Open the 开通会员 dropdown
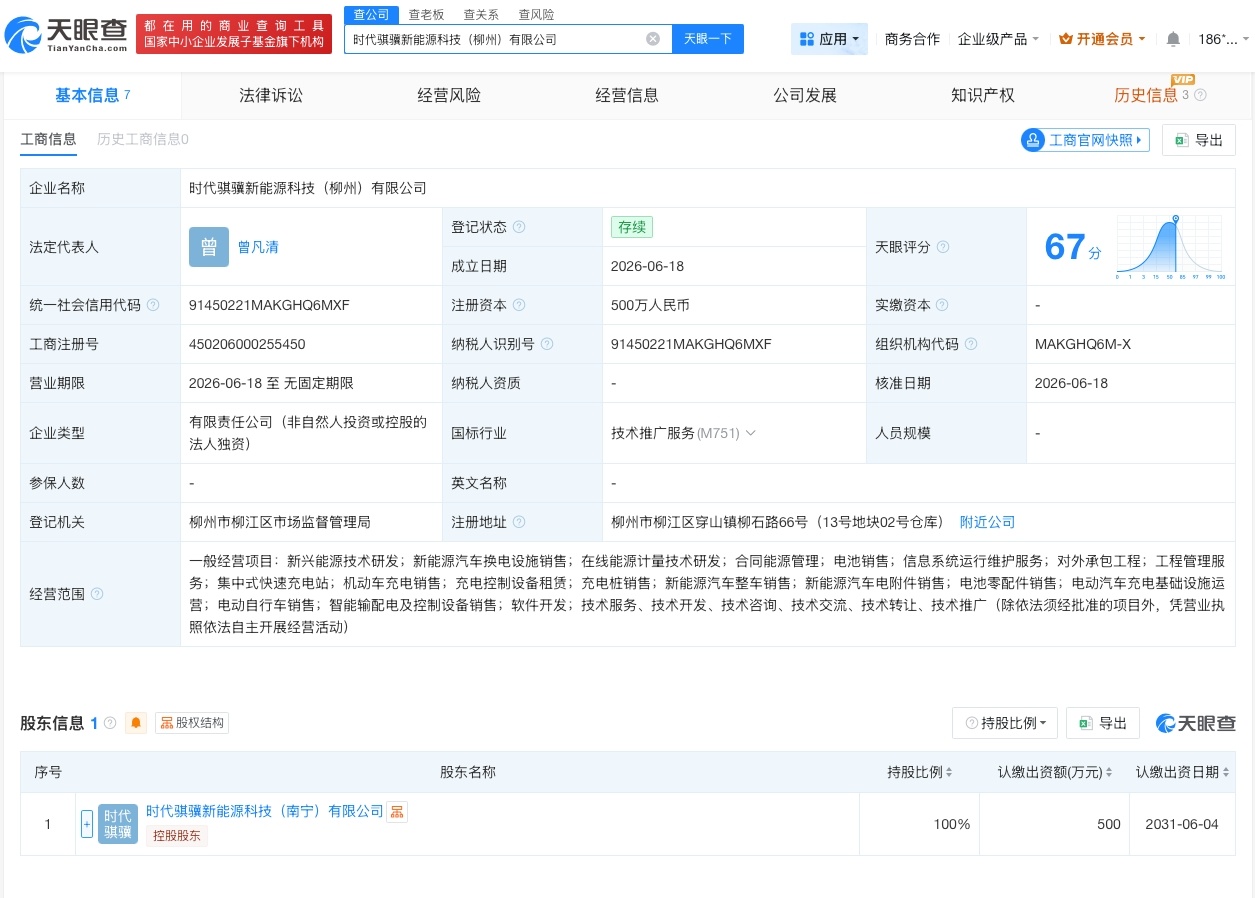1255x898 pixels. (1102, 39)
